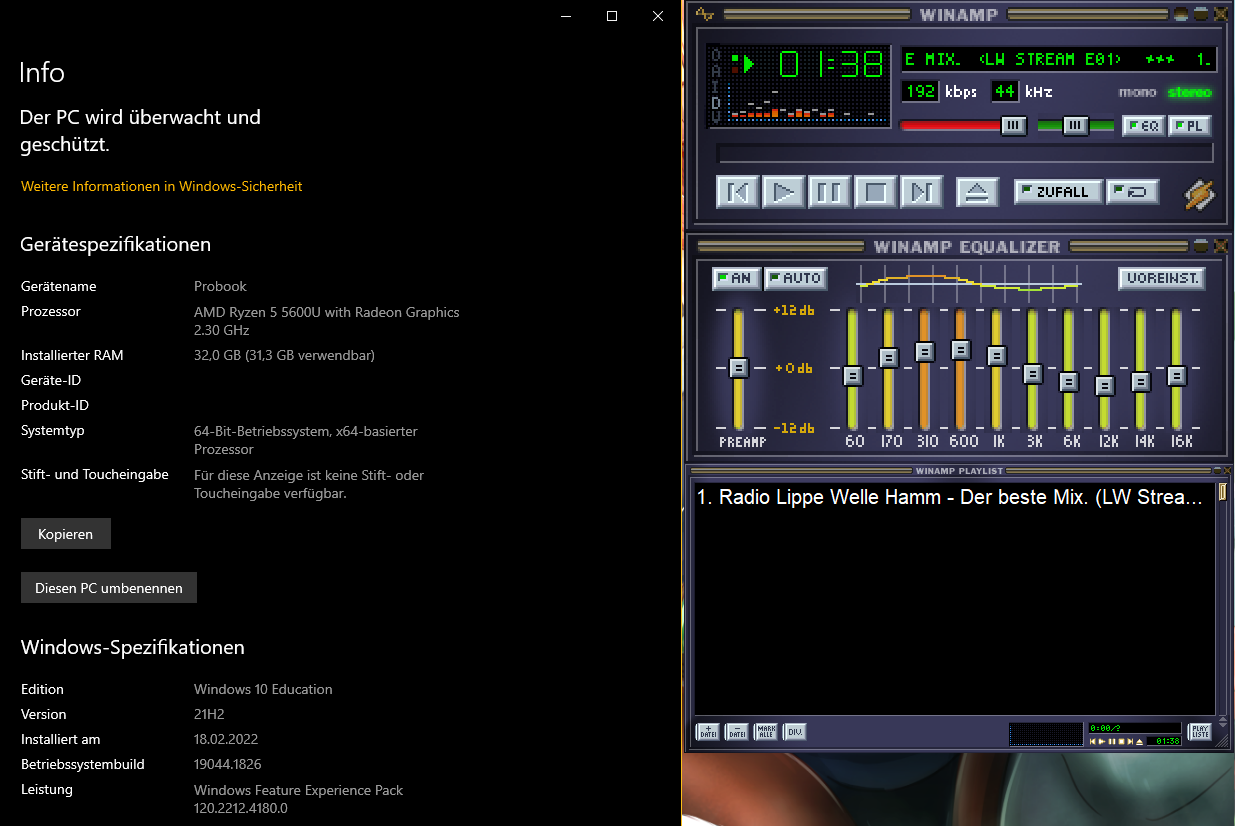This screenshot has height=826, width=1235.
Task: Stop playback with Winamp's large Stop button
Action: click(876, 191)
